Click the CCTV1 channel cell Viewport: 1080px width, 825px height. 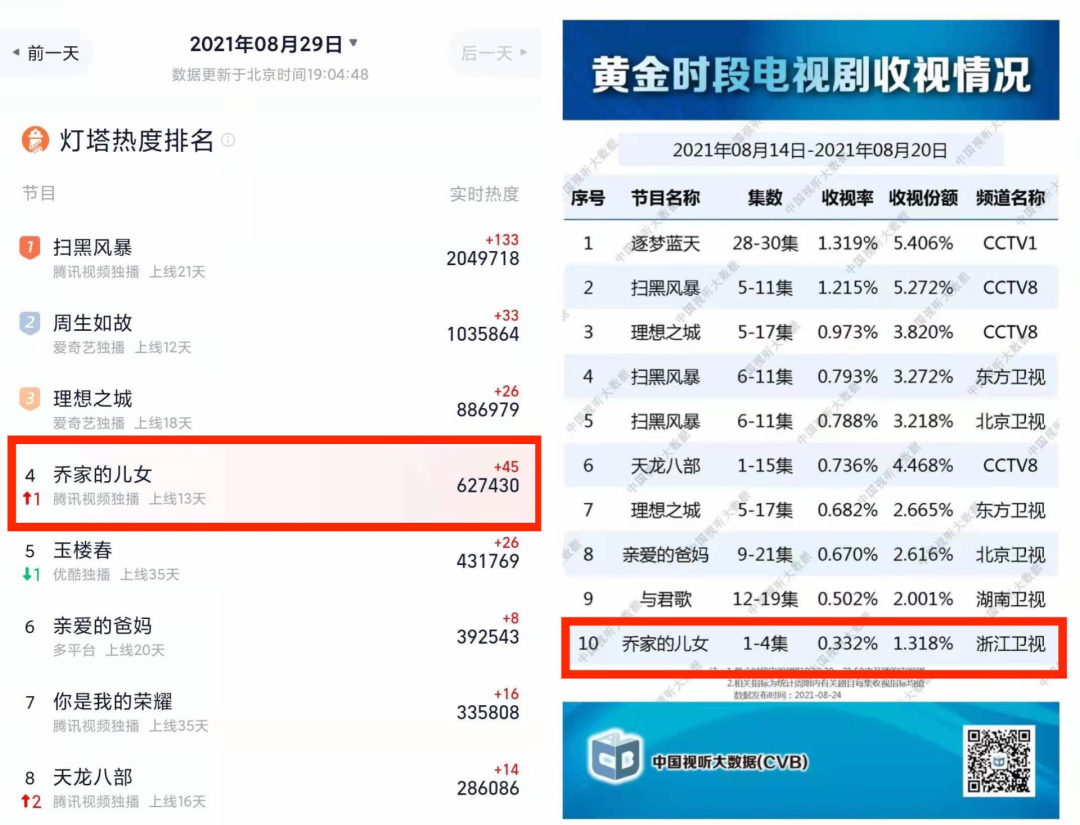[1010, 244]
